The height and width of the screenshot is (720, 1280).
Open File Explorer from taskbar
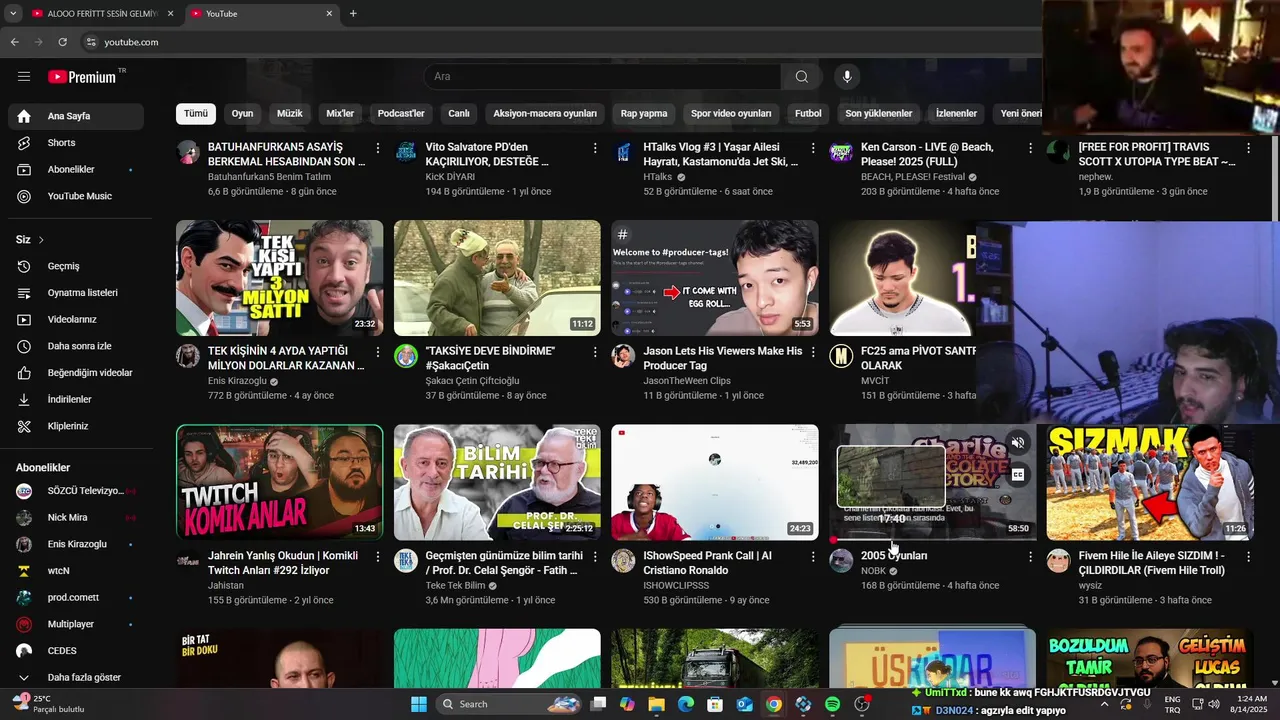coord(656,704)
